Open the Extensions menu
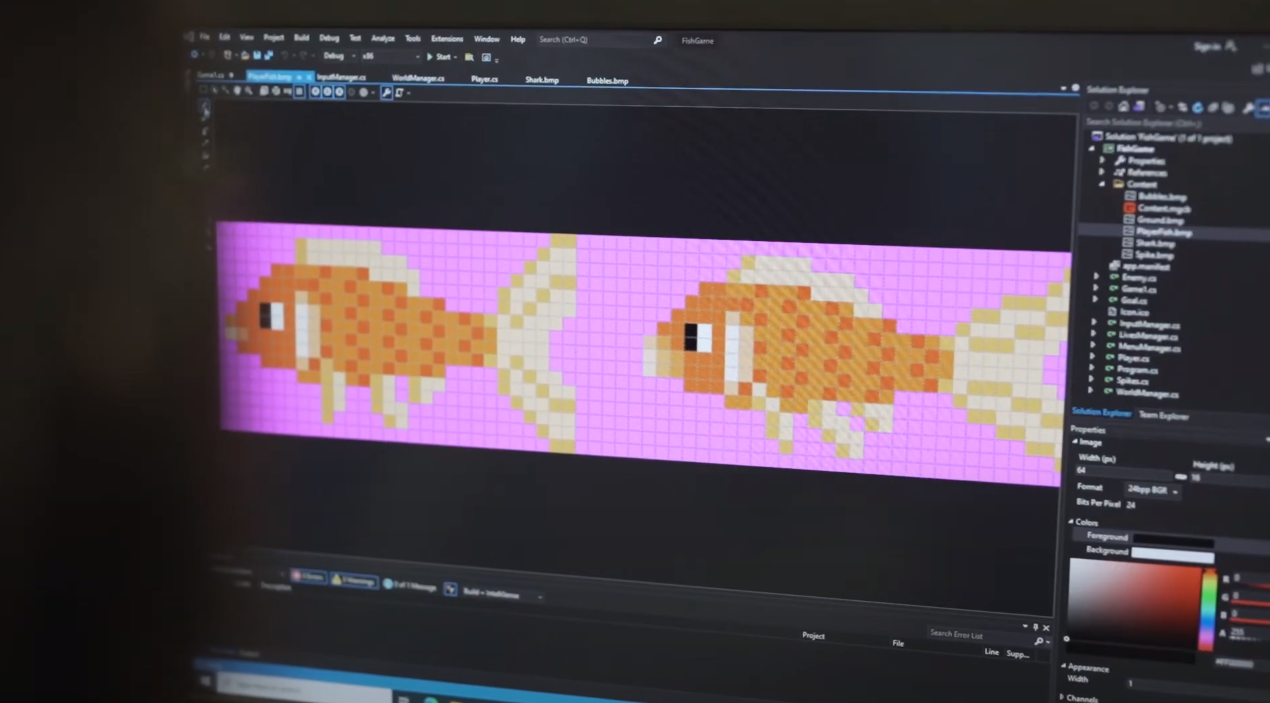The height and width of the screenshot is (703, 1270). 447,39
